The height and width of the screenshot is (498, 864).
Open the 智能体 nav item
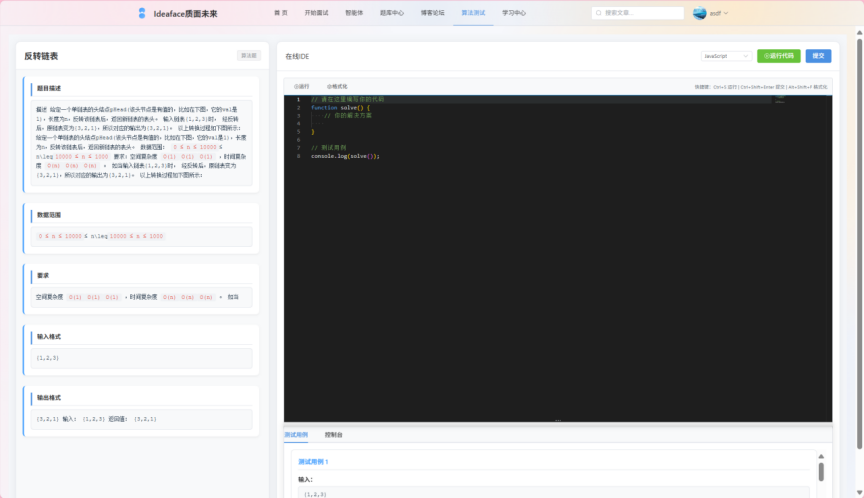[x=354, y=13]
